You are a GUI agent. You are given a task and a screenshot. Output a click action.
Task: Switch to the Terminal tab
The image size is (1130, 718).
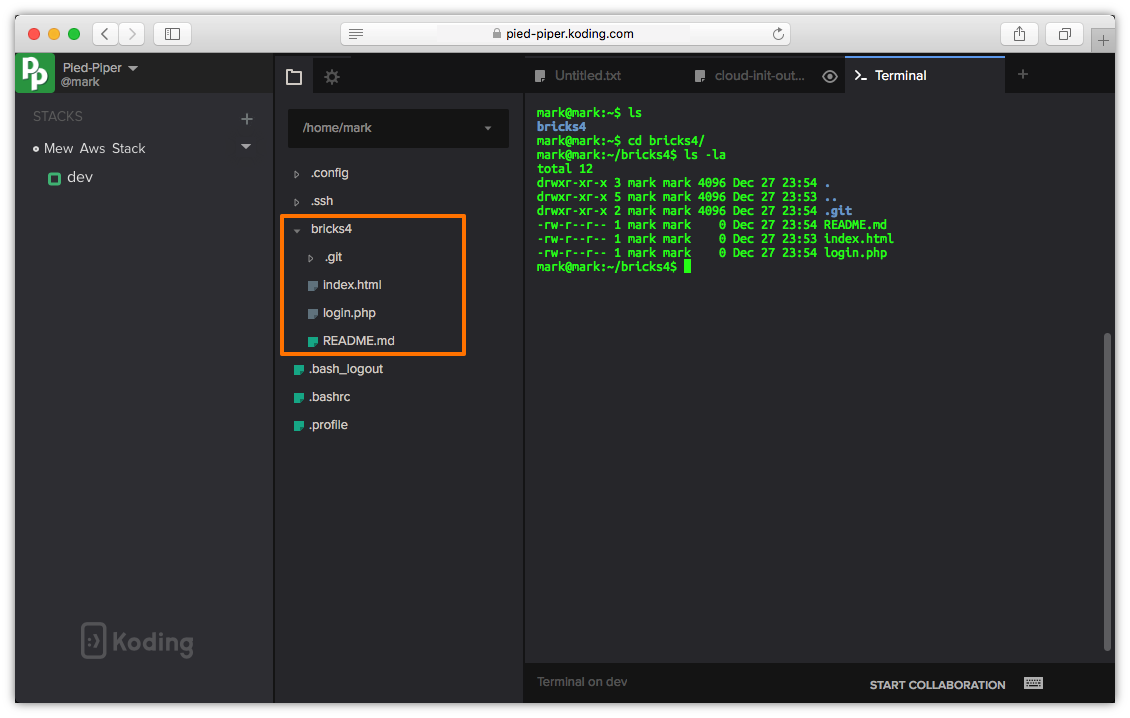900,76
